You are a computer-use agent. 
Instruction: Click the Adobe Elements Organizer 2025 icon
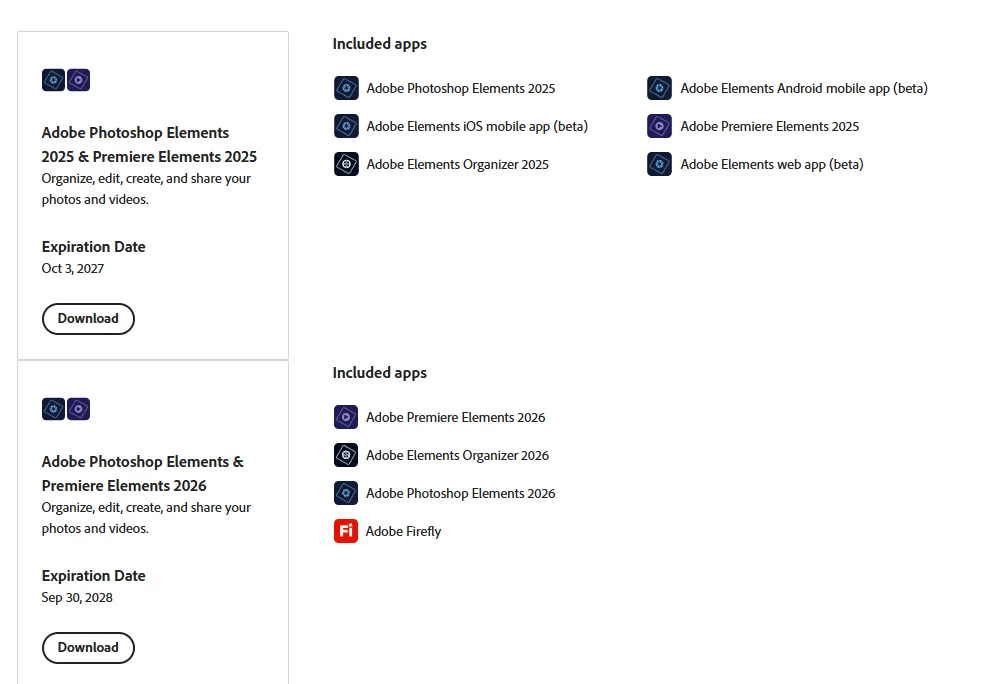[x=346, y=164]
